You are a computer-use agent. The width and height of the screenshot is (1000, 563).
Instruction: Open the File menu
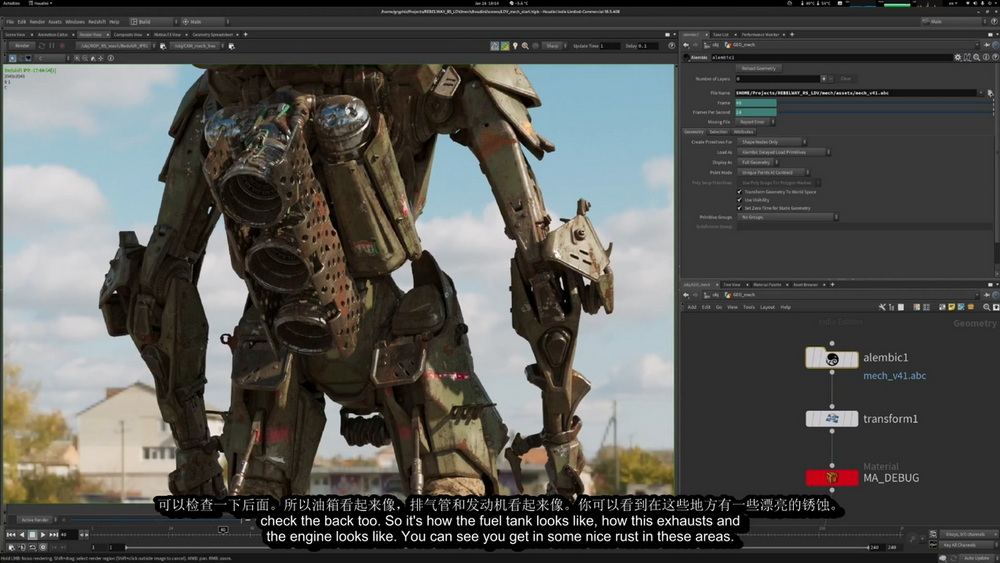[x=10, y=22]
